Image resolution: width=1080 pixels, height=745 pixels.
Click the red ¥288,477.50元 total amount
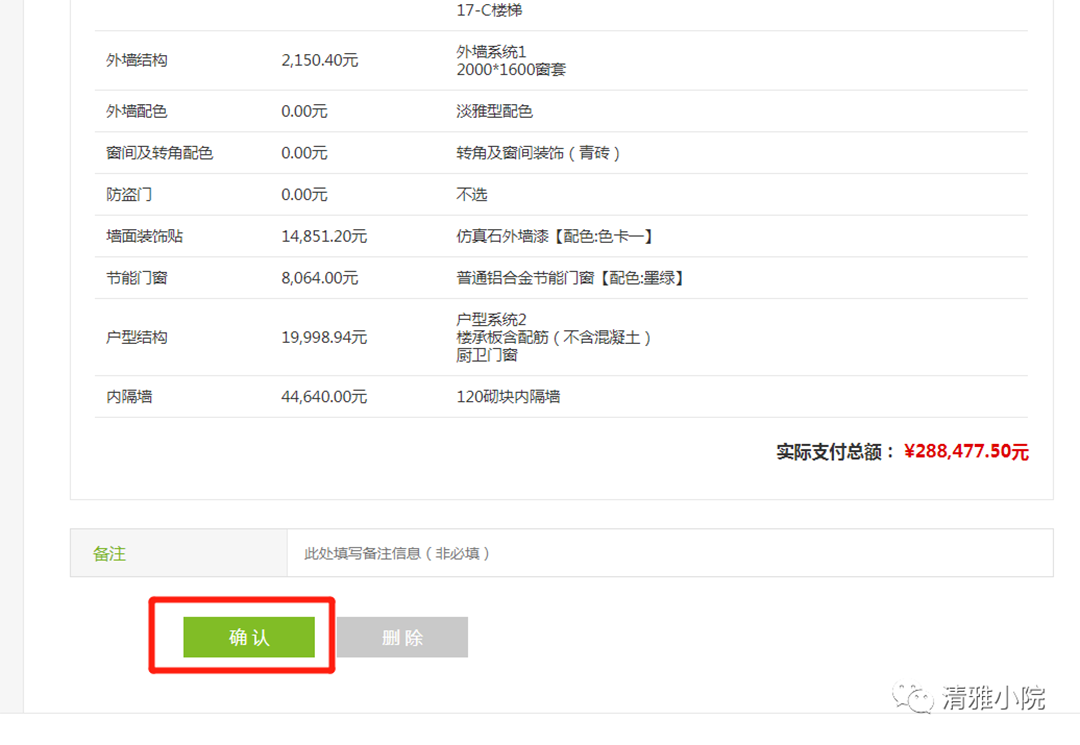coord(966,452)
